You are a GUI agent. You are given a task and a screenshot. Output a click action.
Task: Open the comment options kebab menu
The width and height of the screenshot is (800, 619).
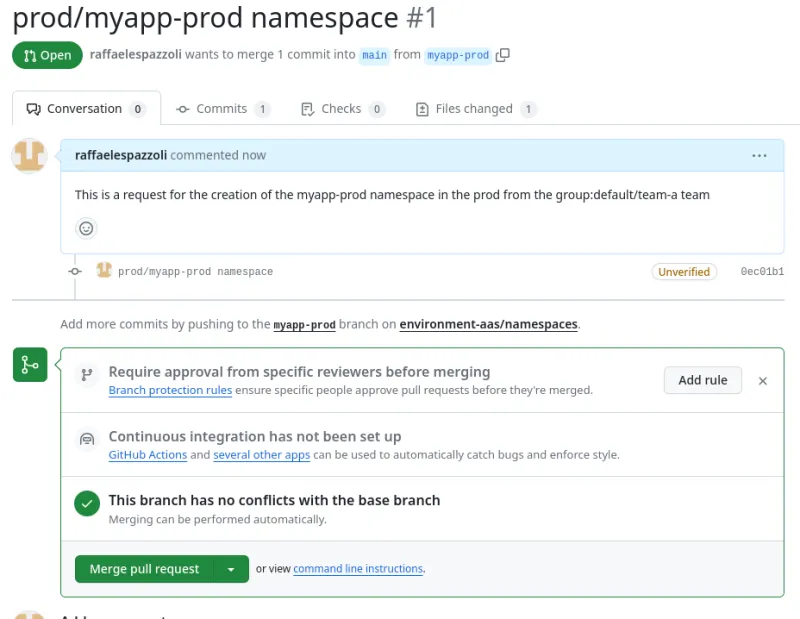760,155
